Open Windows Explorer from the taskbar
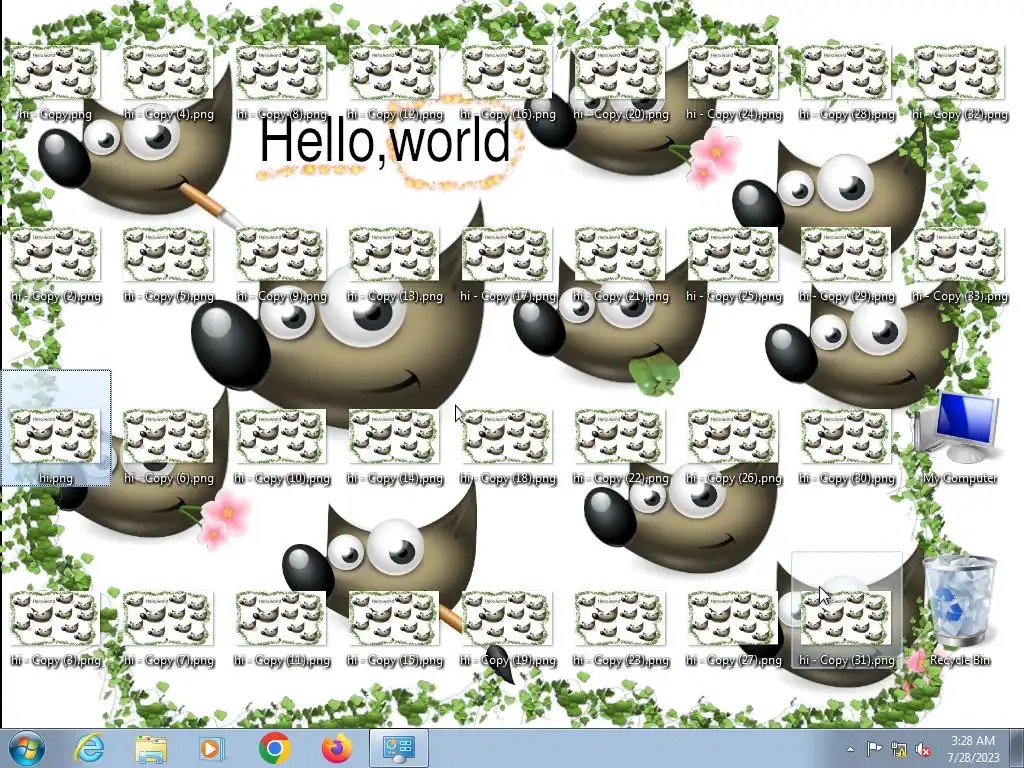The width and height of the screenshot is (1024, 768). tap(150, 748)
